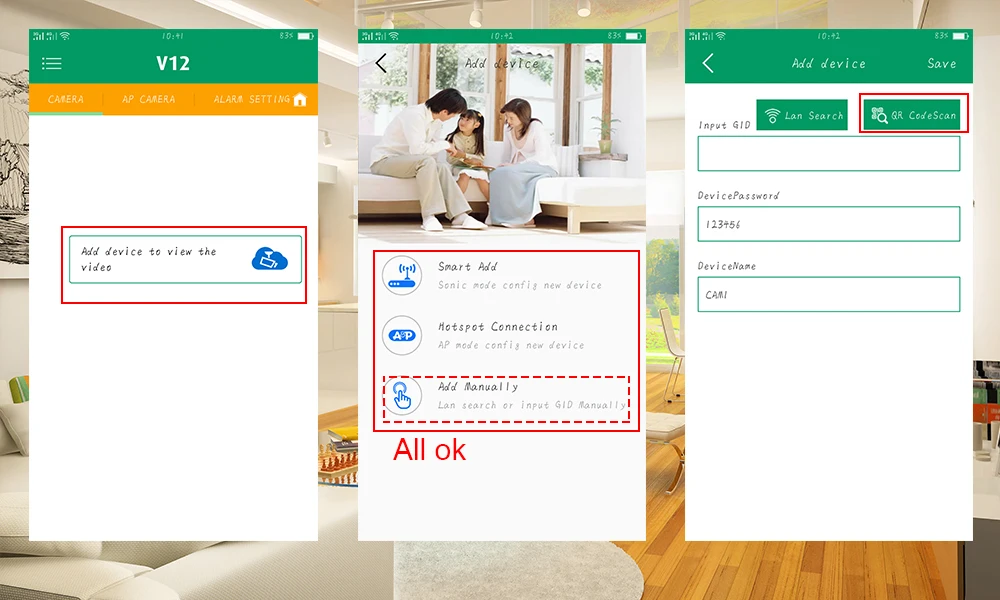Click the Lan search or input GID Manually subtitle
The height and width of the screenshot is (600, 1000).
(x=532, y=405)
